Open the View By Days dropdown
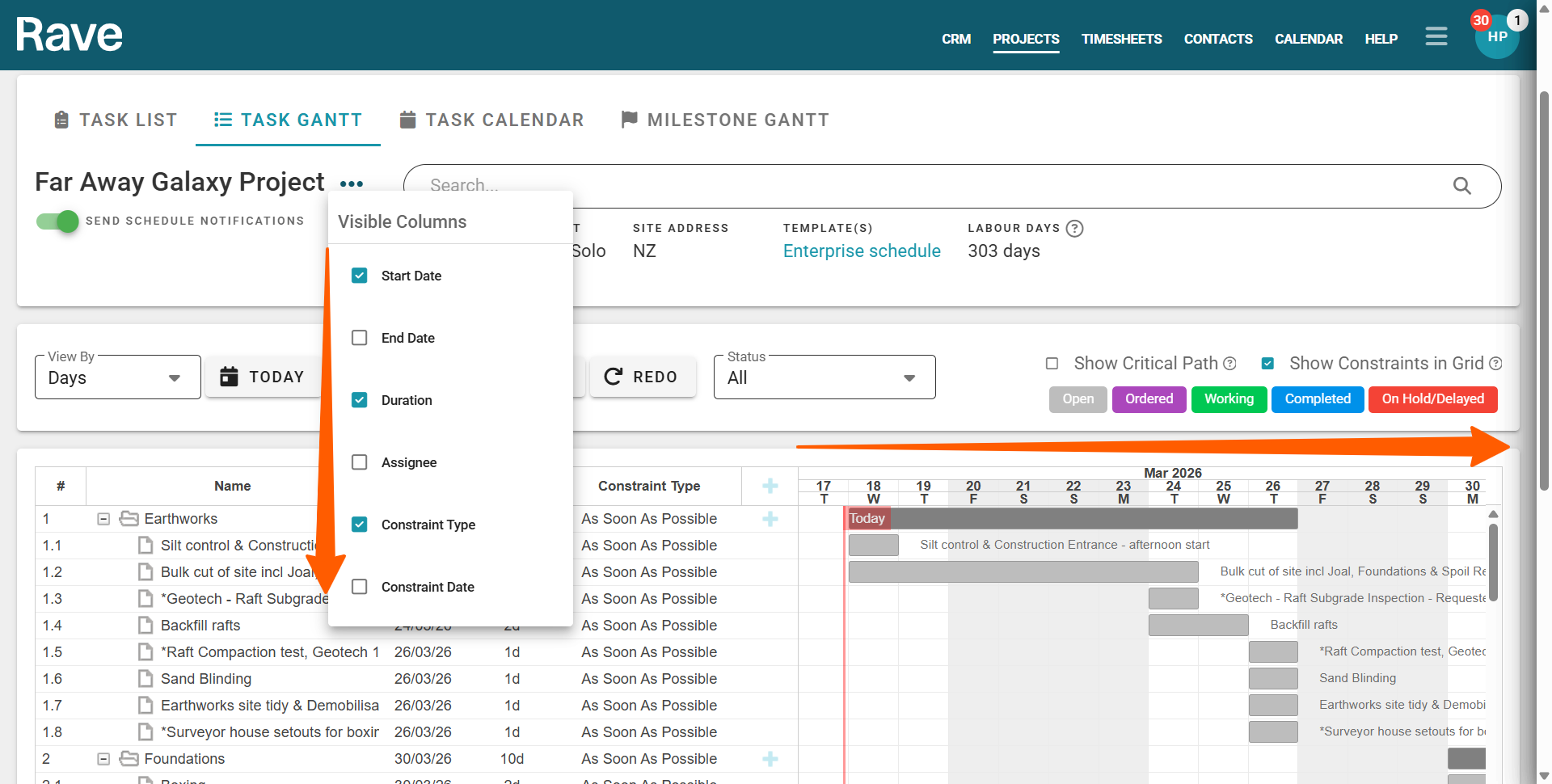Screen dimensions: 1552x784 click(x=117, y=377)
